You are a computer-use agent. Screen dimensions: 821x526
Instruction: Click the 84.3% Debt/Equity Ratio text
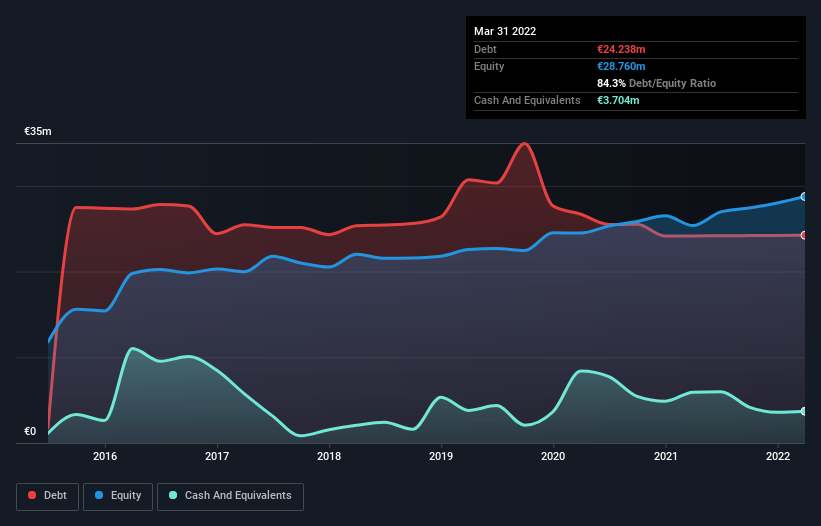coord(656,83)
